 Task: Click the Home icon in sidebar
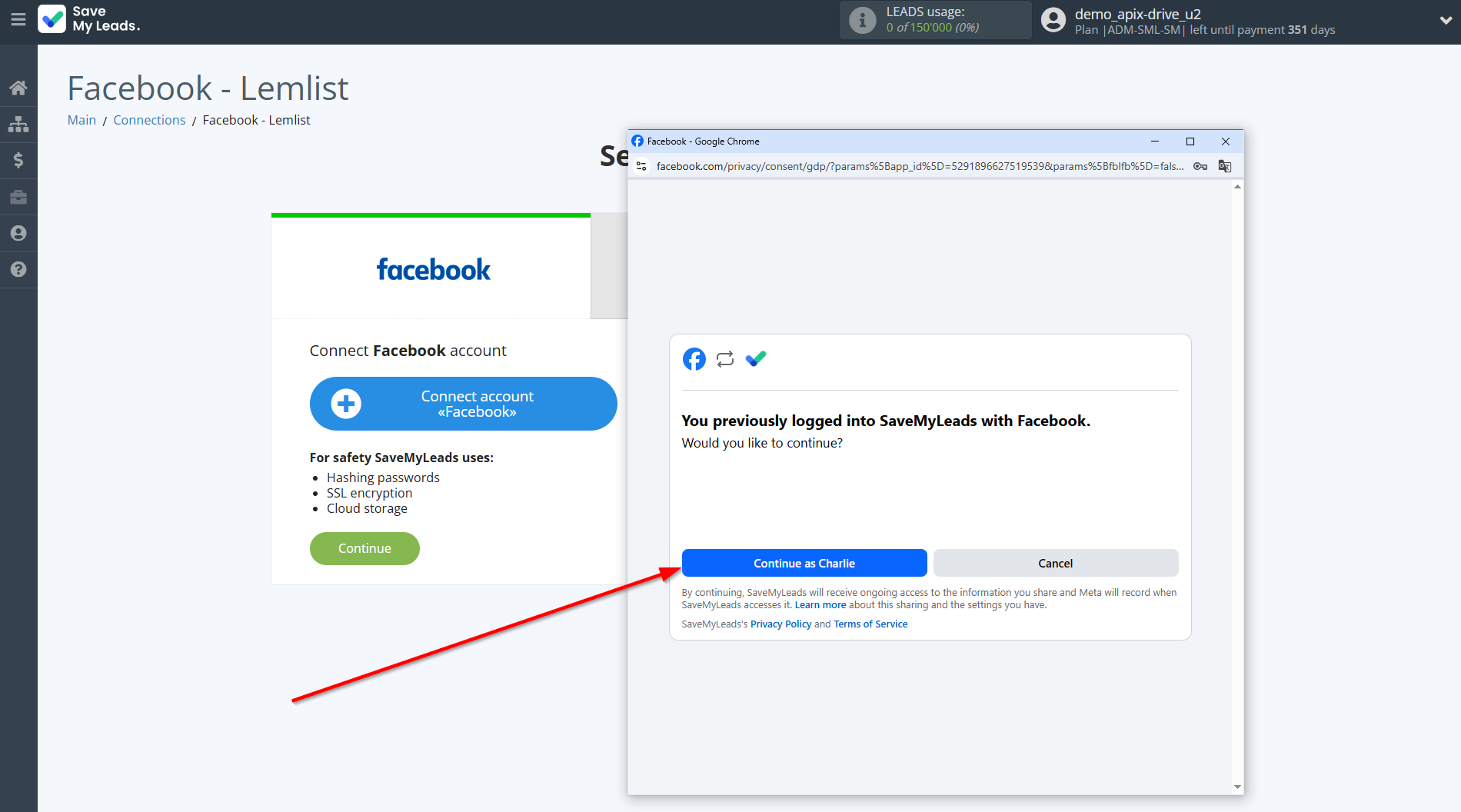[x=18, y=88]
